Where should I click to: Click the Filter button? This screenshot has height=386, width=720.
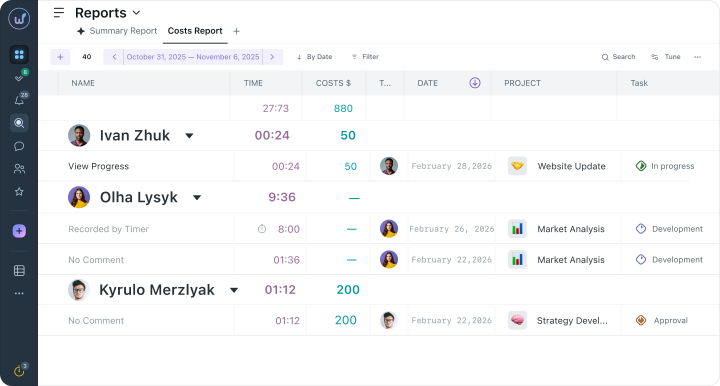click(x=365, y=57)
